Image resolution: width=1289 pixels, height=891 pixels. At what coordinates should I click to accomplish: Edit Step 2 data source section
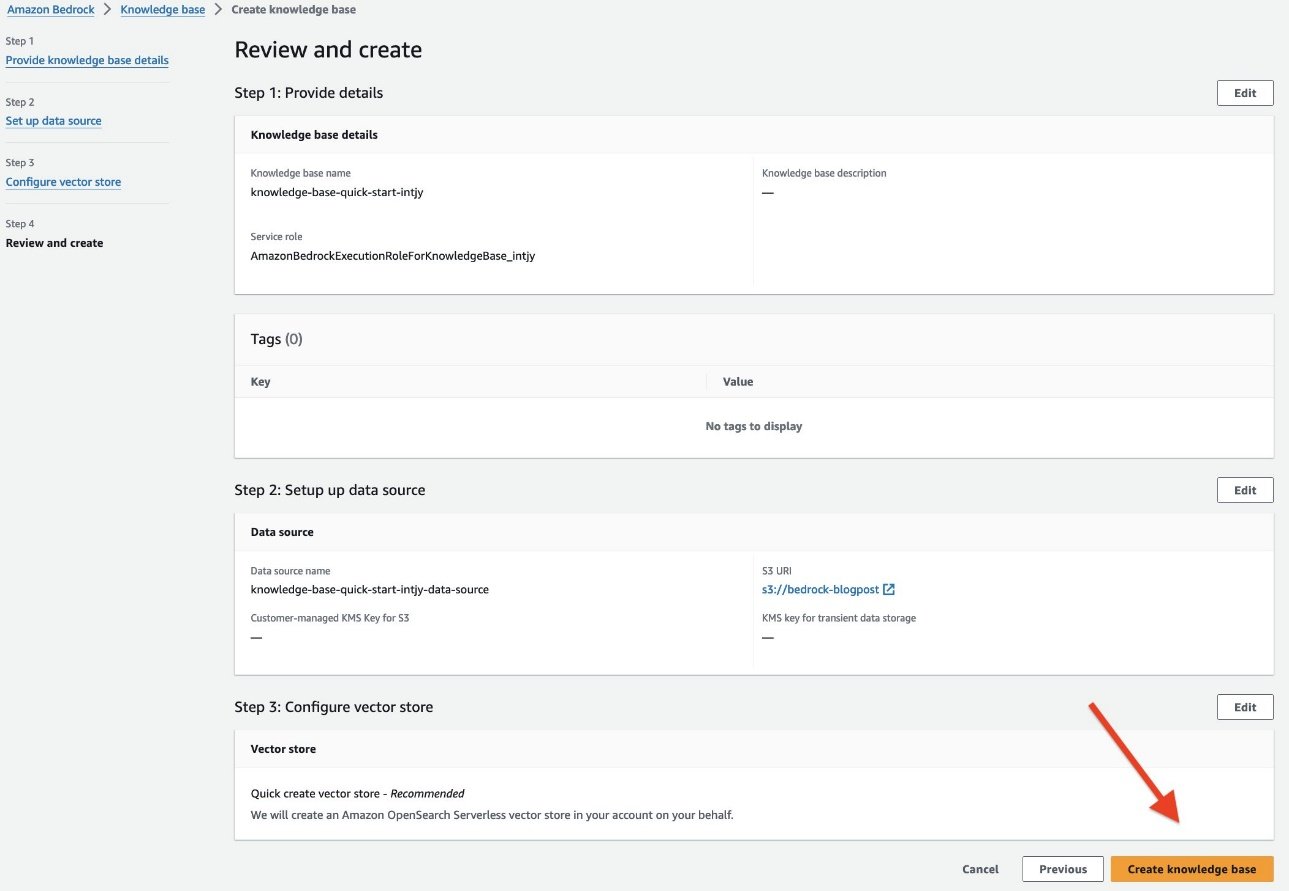1245,490
